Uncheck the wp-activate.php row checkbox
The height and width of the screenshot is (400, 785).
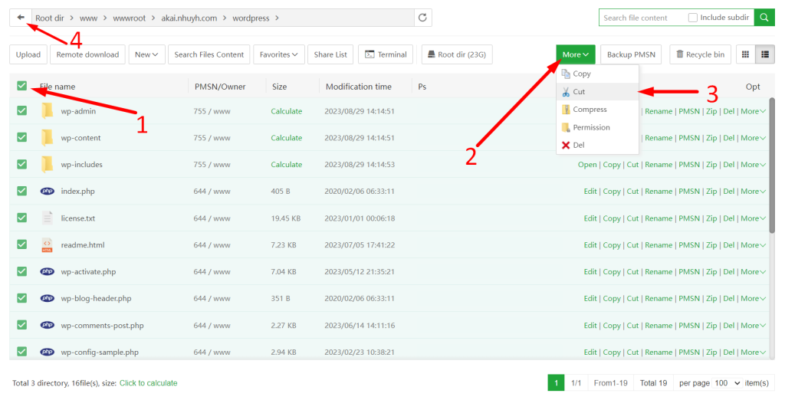[x=22, y=271]
